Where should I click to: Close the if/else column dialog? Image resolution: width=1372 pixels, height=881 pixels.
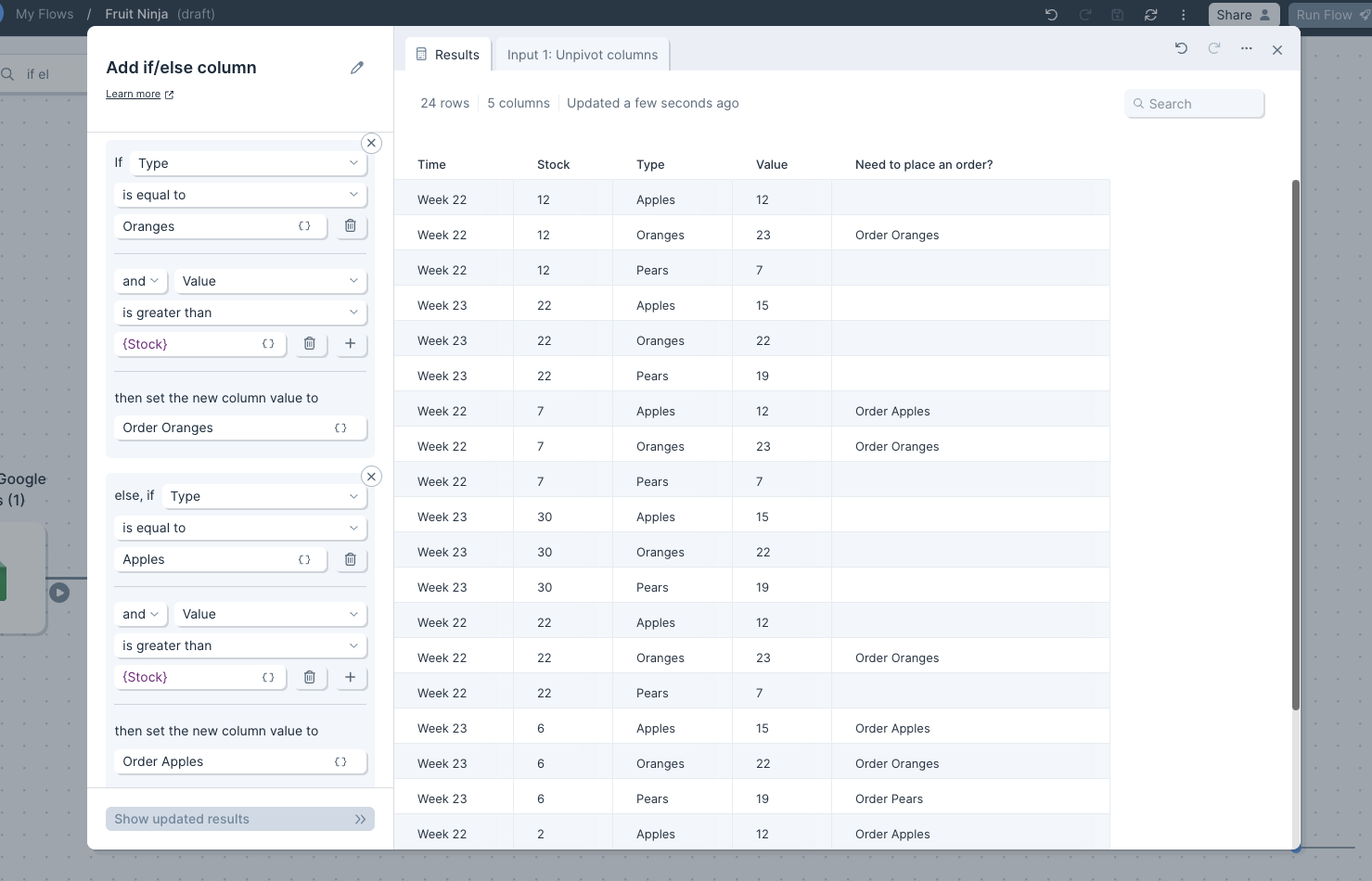tap(1277, 50)
